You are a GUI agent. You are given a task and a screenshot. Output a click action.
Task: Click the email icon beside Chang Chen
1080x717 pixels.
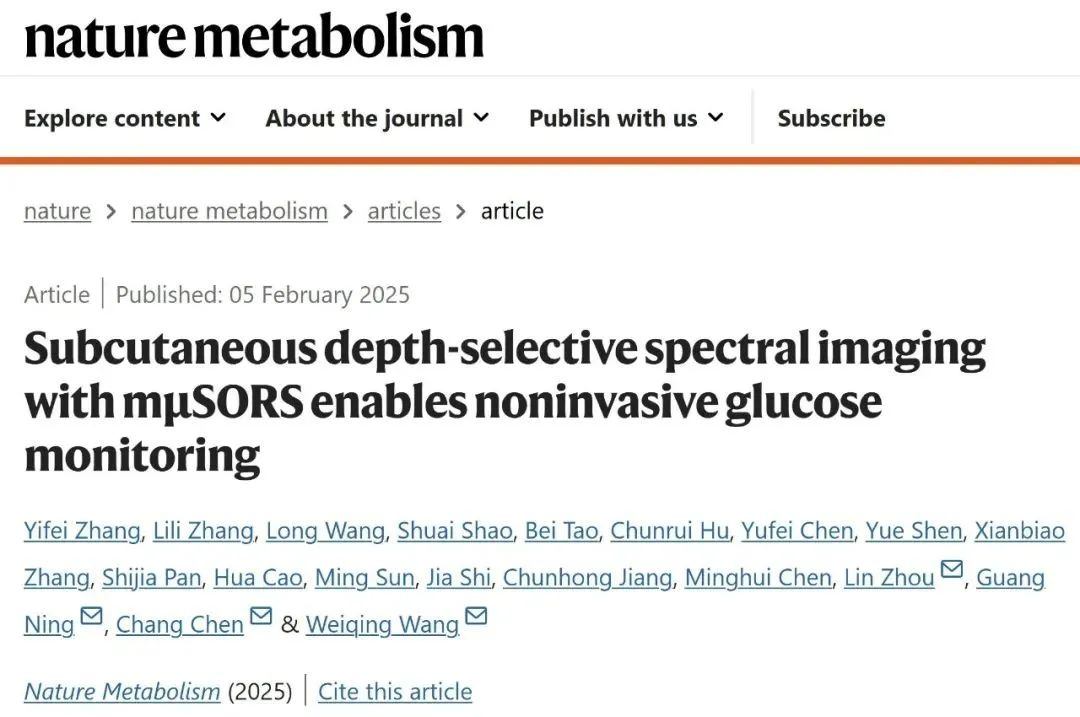[x=261, y=617]
